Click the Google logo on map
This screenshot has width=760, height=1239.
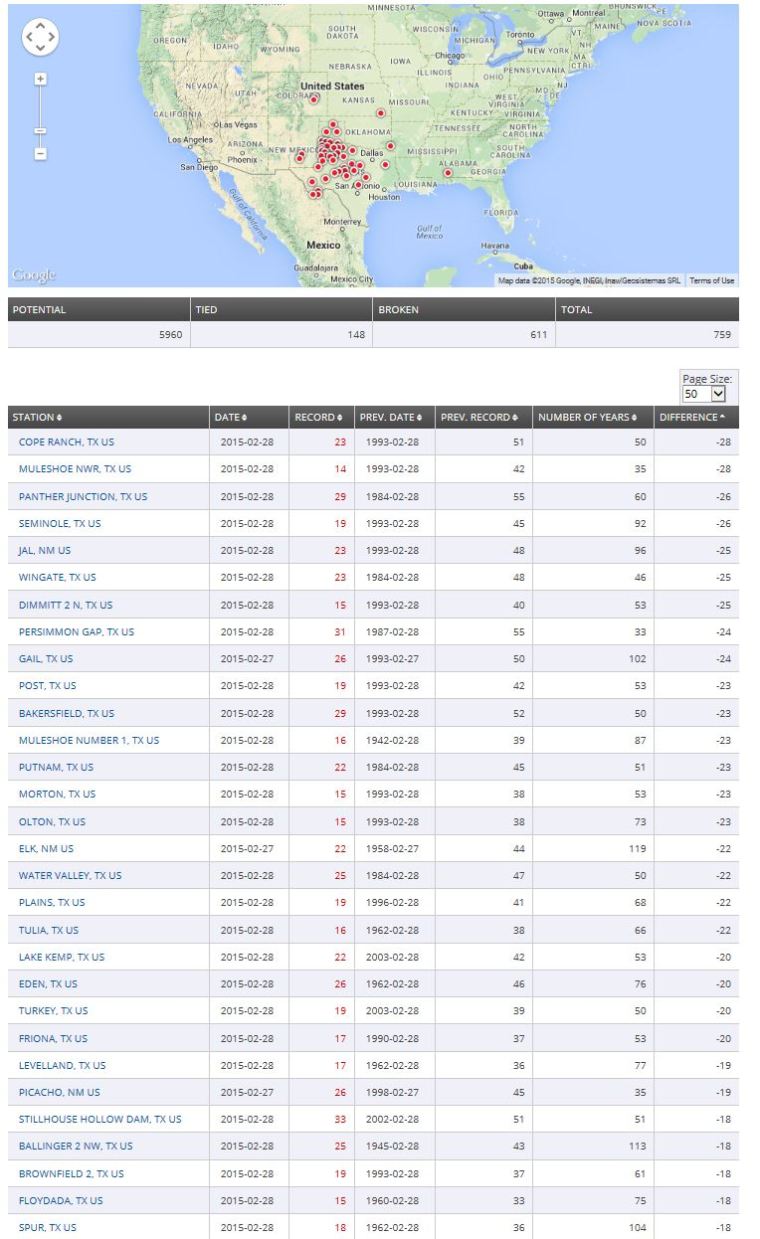tap(35, 275)
